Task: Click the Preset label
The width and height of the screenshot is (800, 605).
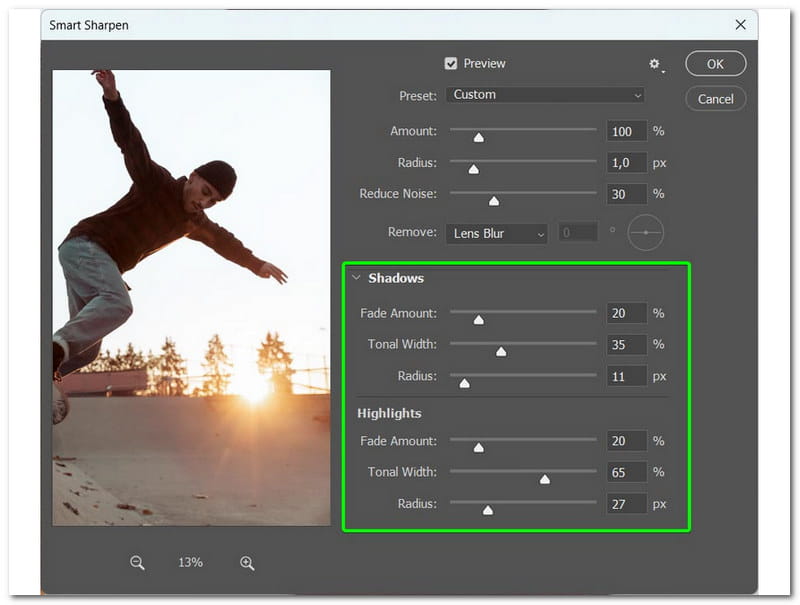Action: [x=418, y=96]
